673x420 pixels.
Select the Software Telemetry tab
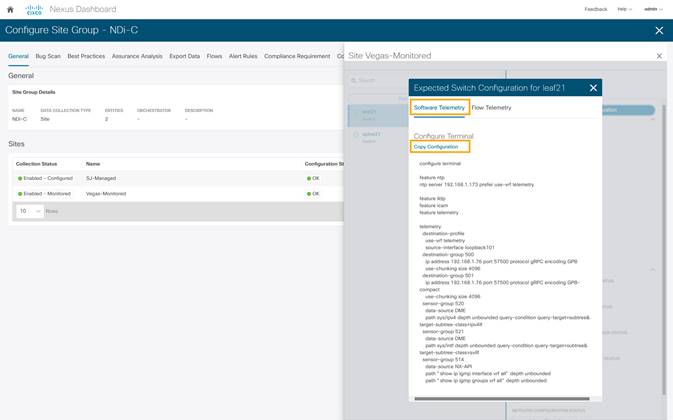pos(439,108)
